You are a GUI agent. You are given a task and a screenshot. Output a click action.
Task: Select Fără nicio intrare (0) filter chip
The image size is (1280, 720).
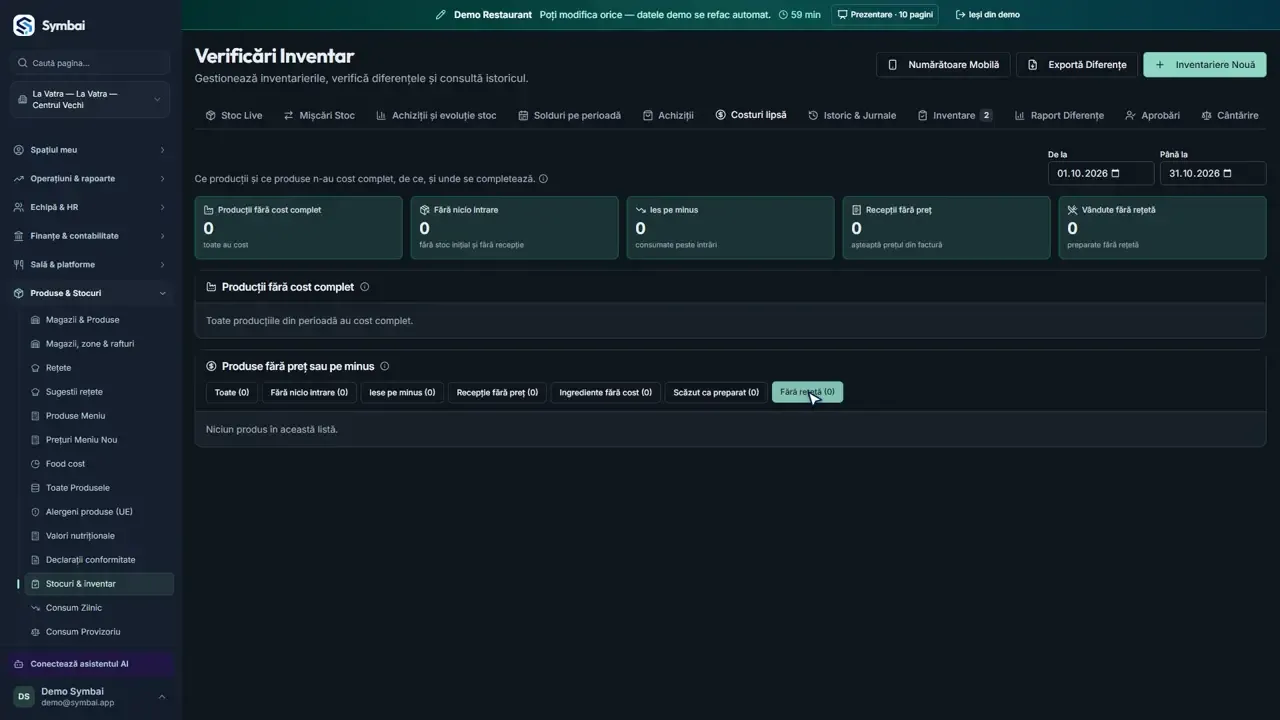pyautogui.click(x=309, y=392)
